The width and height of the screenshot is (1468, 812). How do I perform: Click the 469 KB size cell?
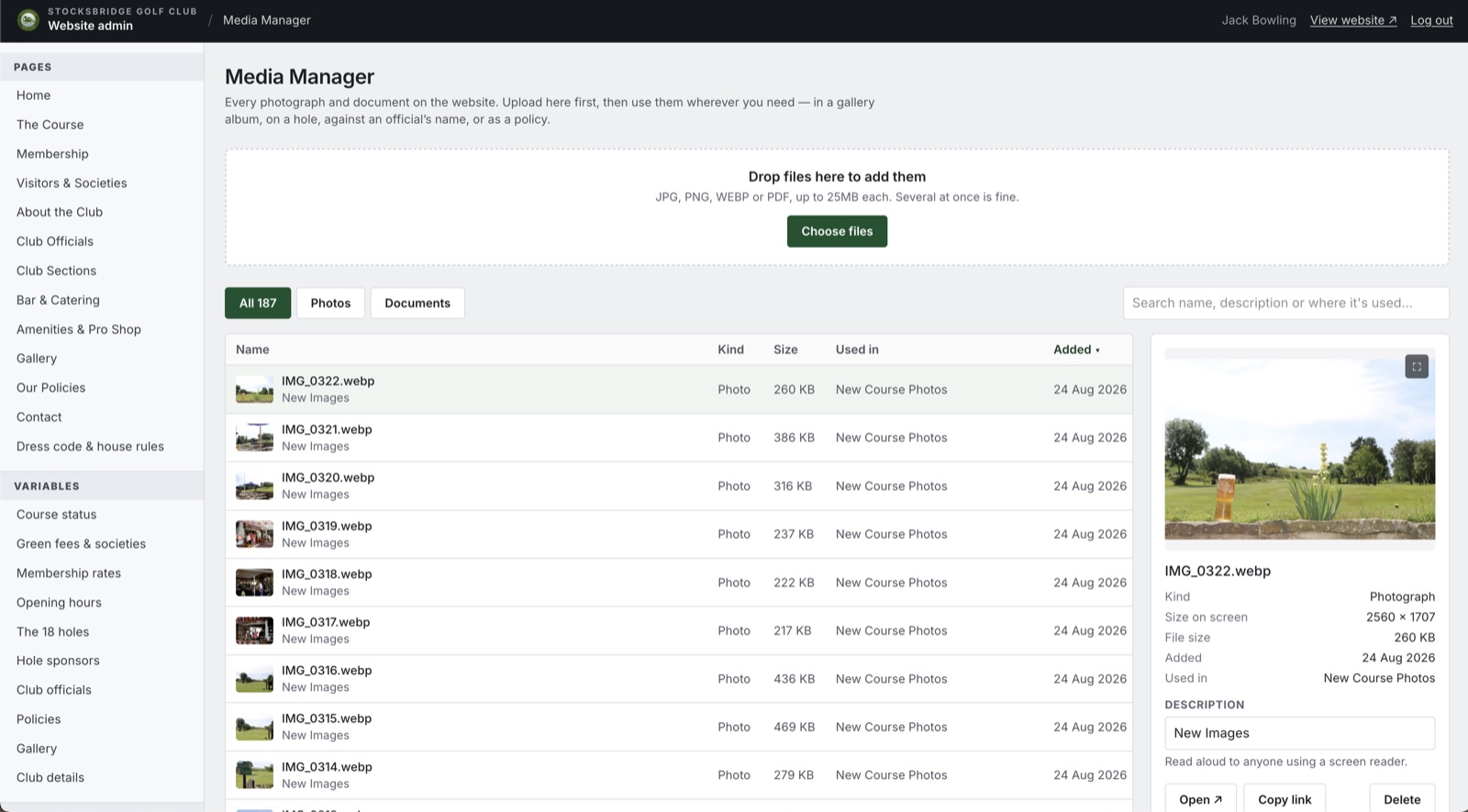coord(795,727)
